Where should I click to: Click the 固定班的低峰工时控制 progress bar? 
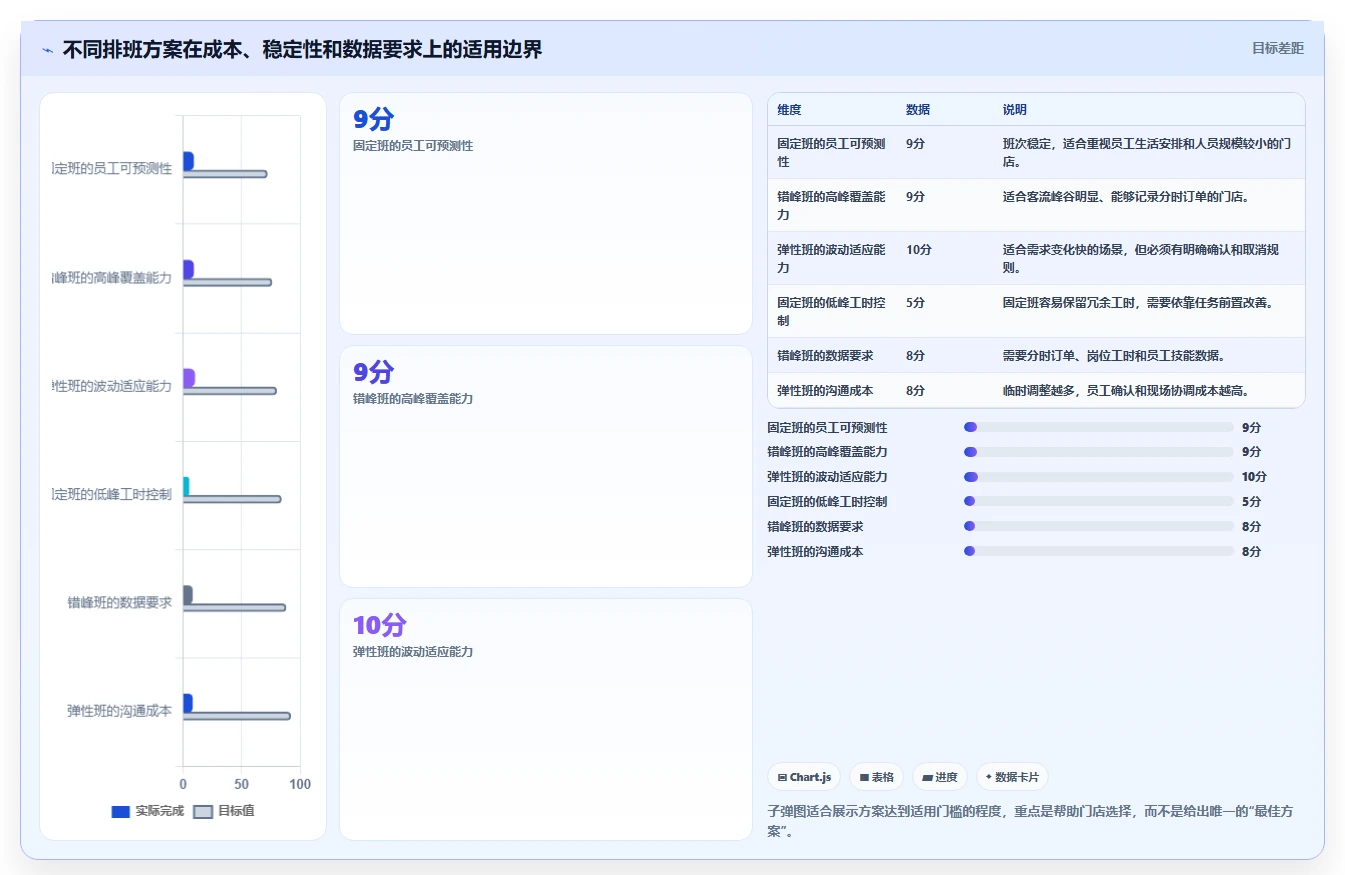1099,502
